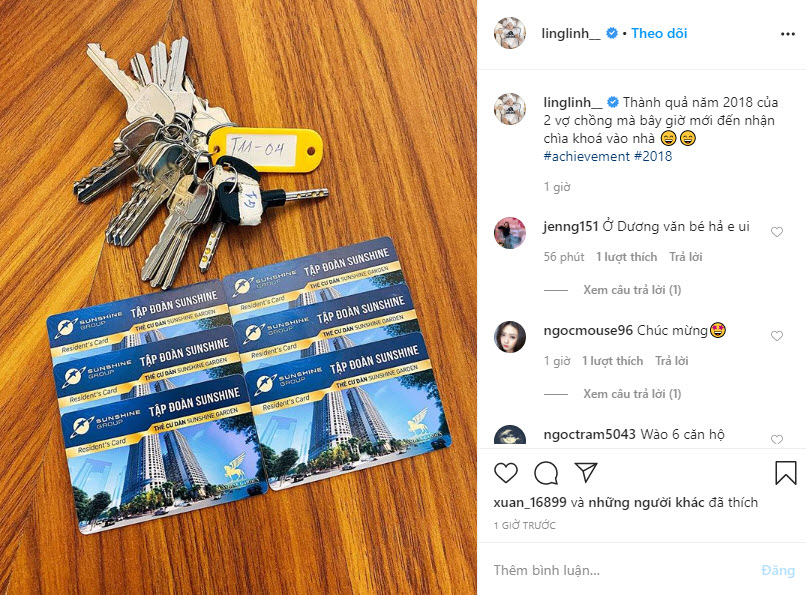Screen dimensions: 806x595
Task: Reply to ngocmouse96 with Trả lời
Action: click(x=671, y=361)
